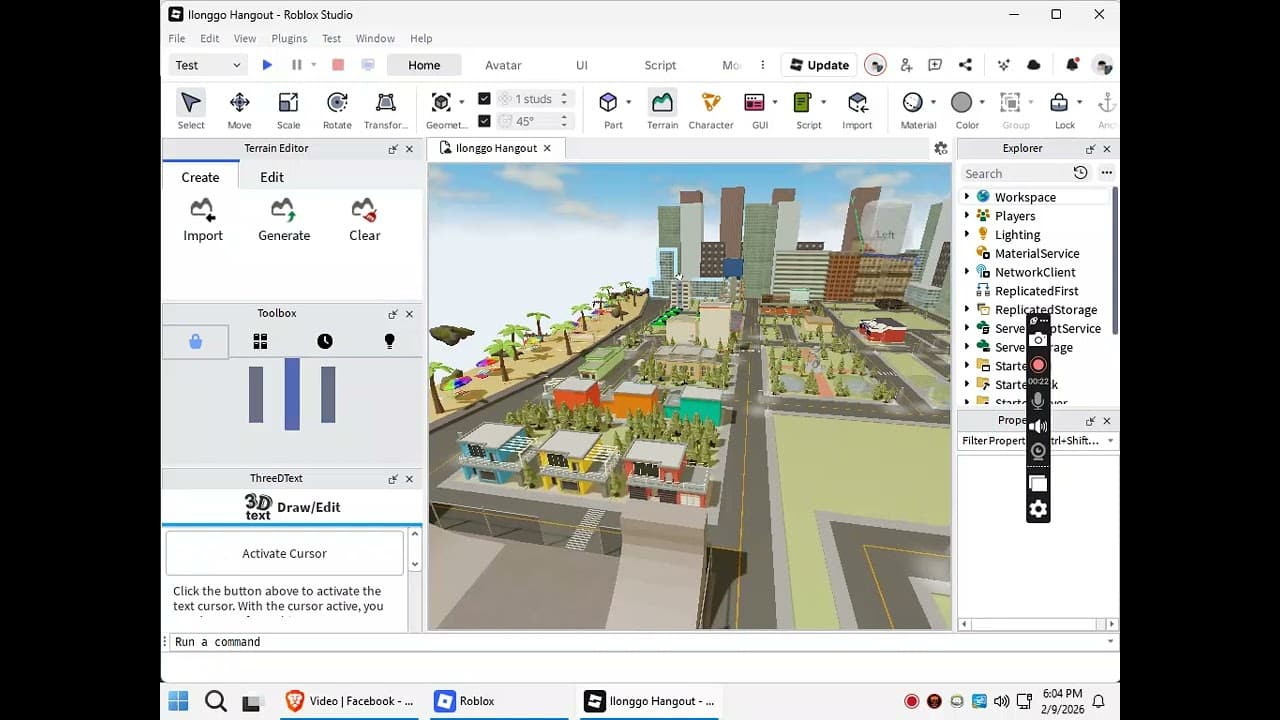The image size is (1280, 720).
Task: Switch to the Terrain Editor Edit tab
Action: pyautogui.click(x=272, y=177)
